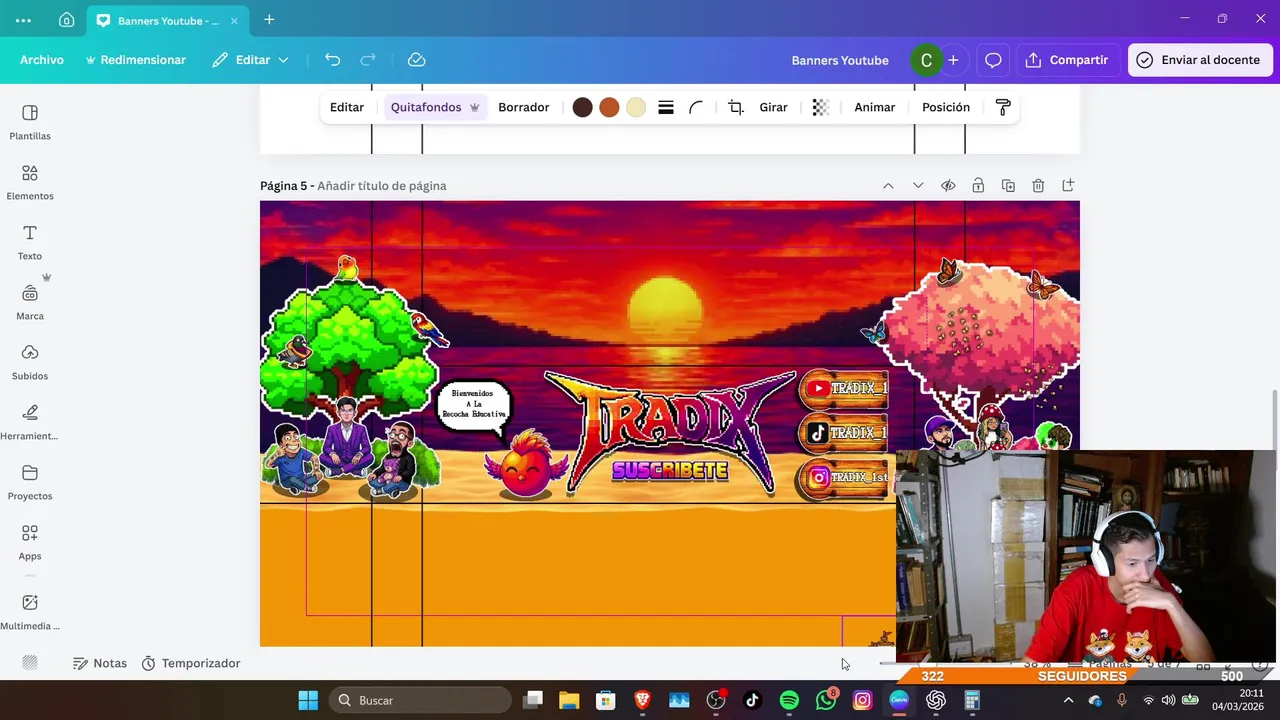Open Spotify from the taskbar
This screenshot has height=720, width=1280.
pyautogui.click(x=789, y=700)
